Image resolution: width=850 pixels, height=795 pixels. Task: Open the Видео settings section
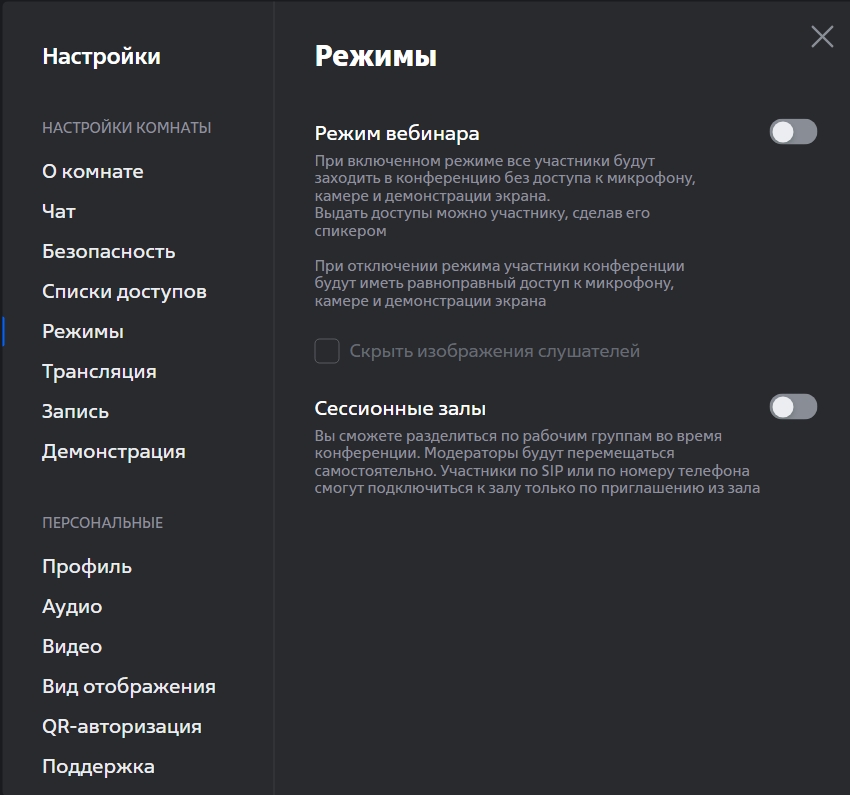point(72,647)
